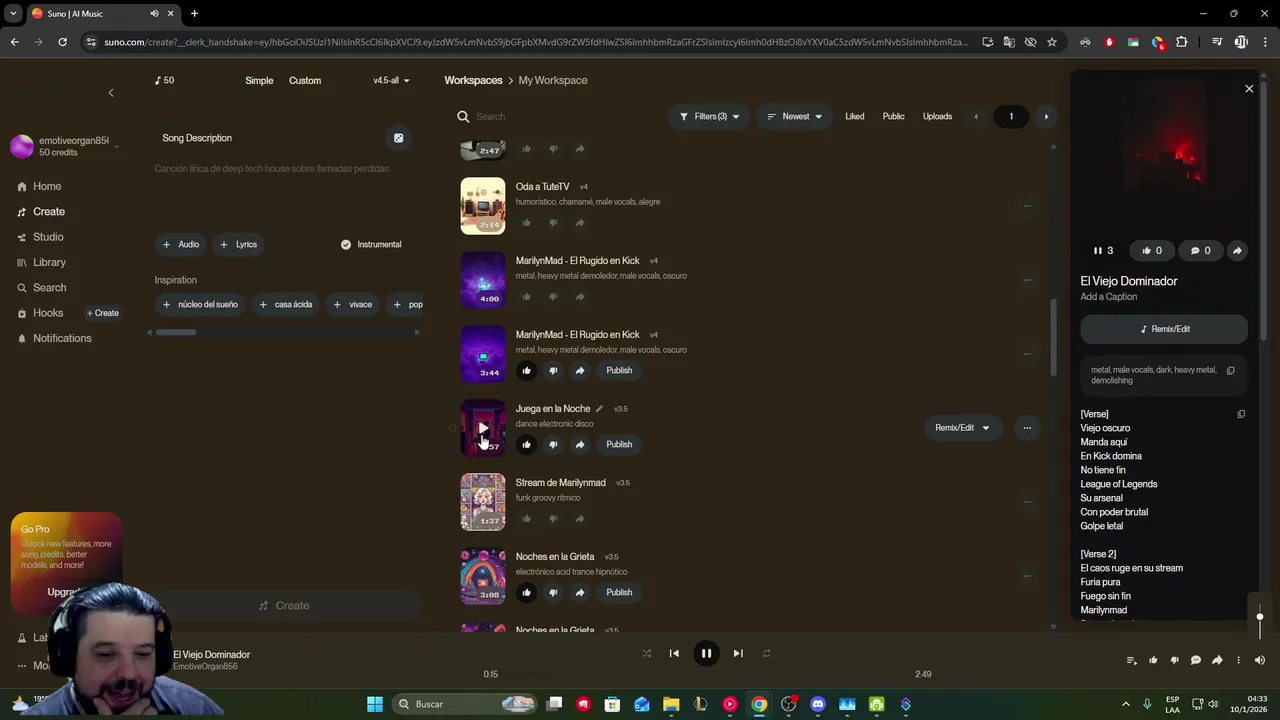Image resolution: width=1280 pixels, height=720 pixels.
Task: Share the playing song from the player bar
Action: coord(1217,660)
